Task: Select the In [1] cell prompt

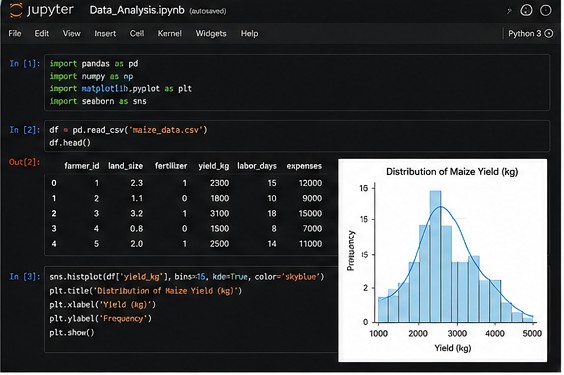Action: pyautogui.click(x=24, y=64)
